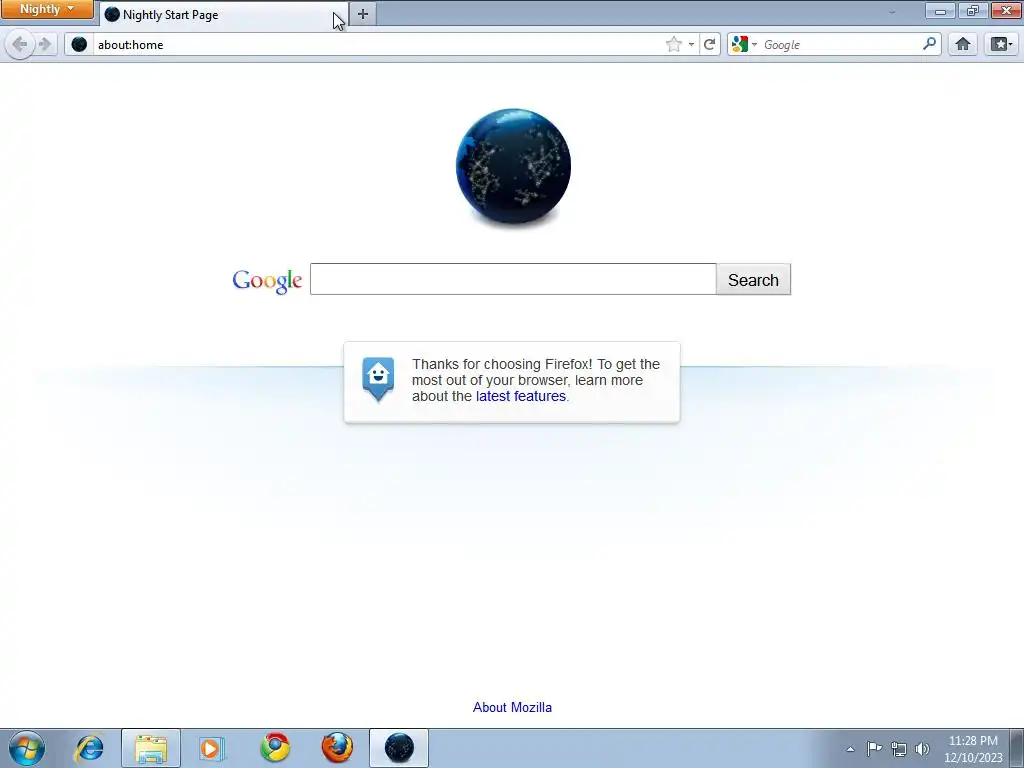Open network status tray icon
The width and height of the screenshot is (1024, 768).
coord(899,749)
